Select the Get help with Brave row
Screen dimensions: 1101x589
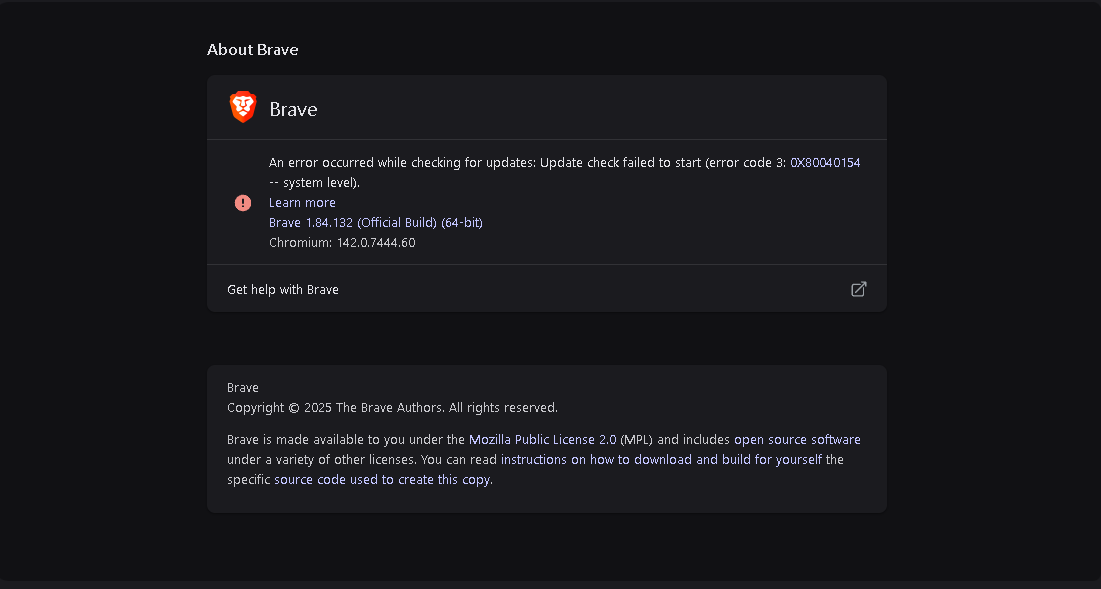[283, 289]
